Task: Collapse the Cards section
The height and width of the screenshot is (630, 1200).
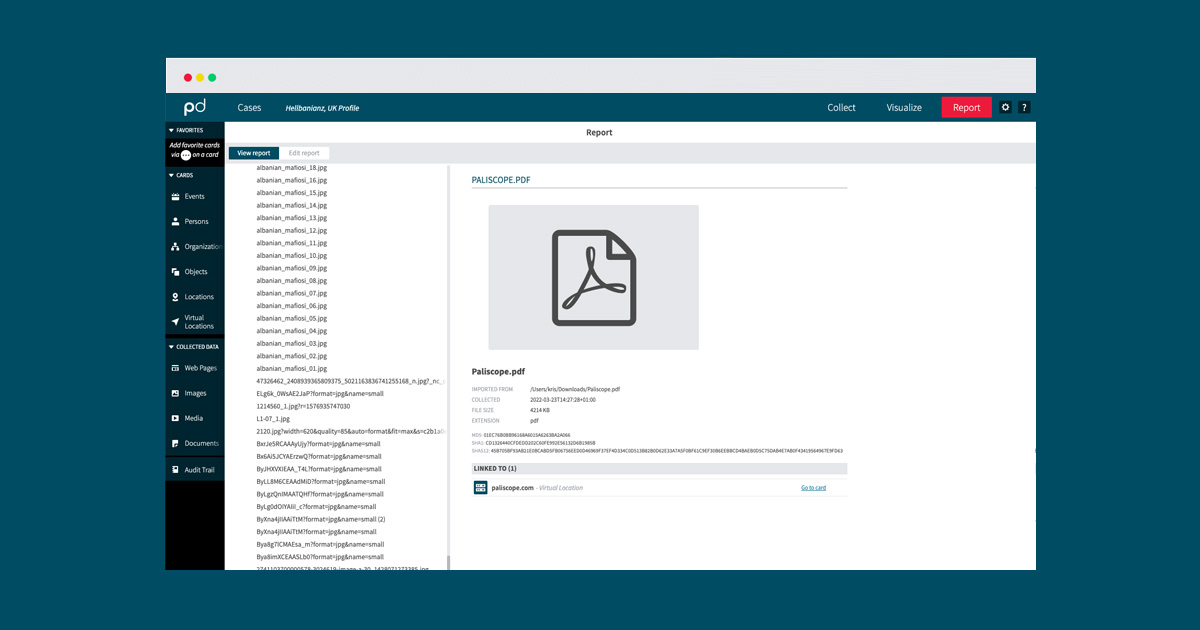Action: point(171,175)
